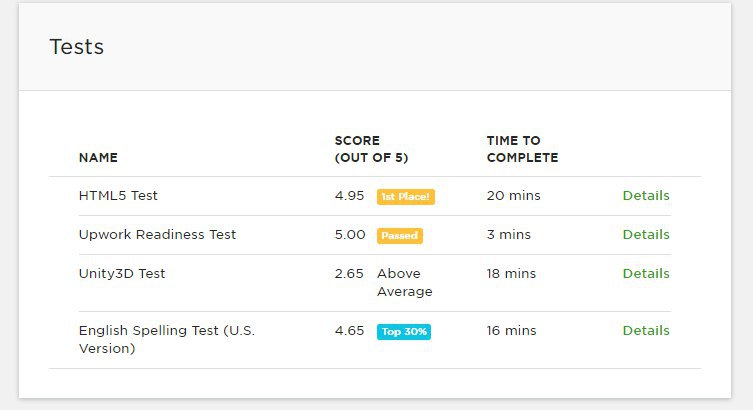Click the 1st Place! badge

point(405,197)
